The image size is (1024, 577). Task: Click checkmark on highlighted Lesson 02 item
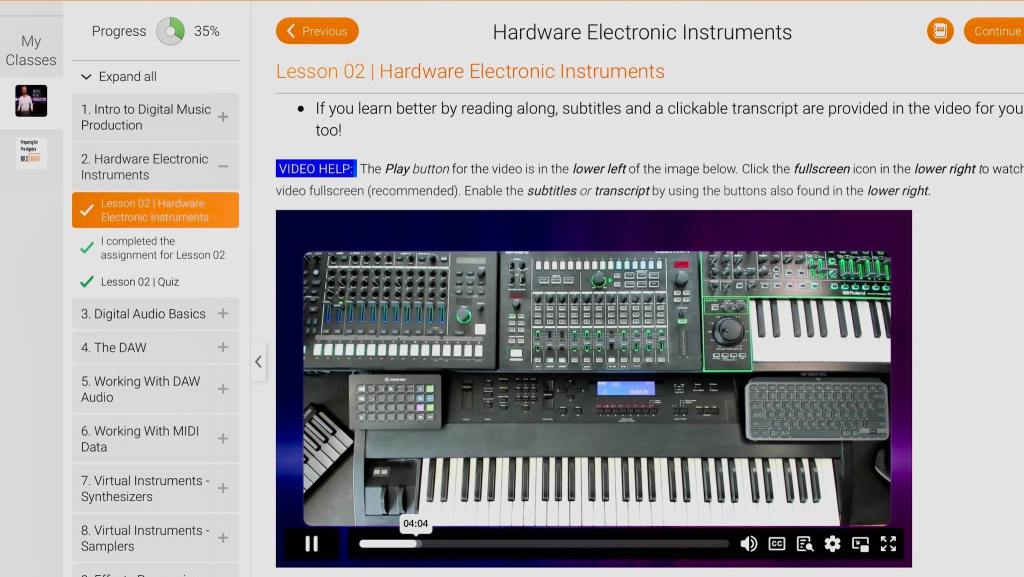[87, 210]
